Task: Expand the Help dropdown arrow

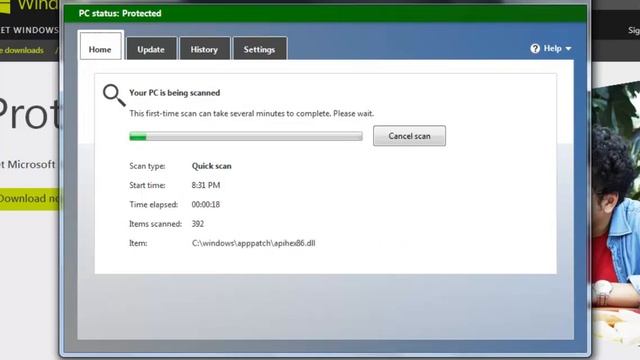Action: (x=569, y=49)
